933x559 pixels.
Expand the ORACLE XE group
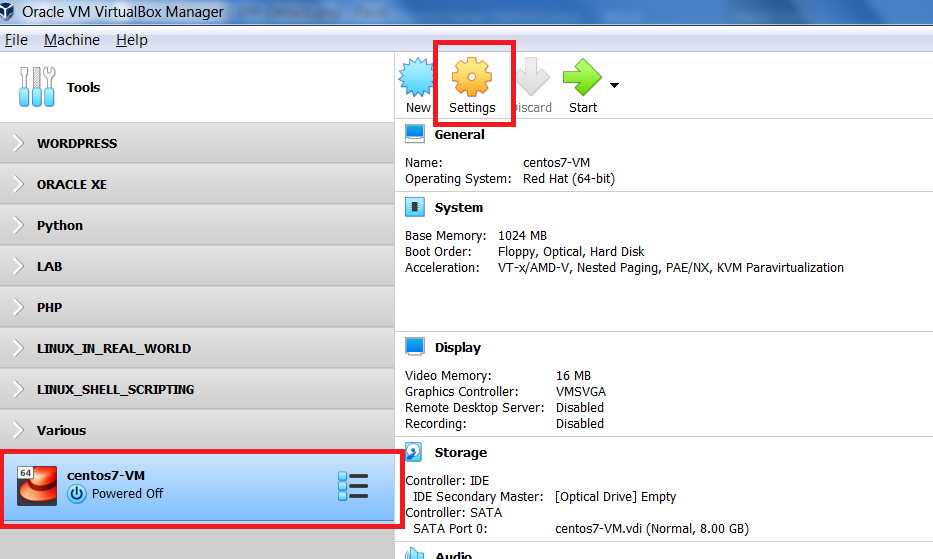point(18,185)
